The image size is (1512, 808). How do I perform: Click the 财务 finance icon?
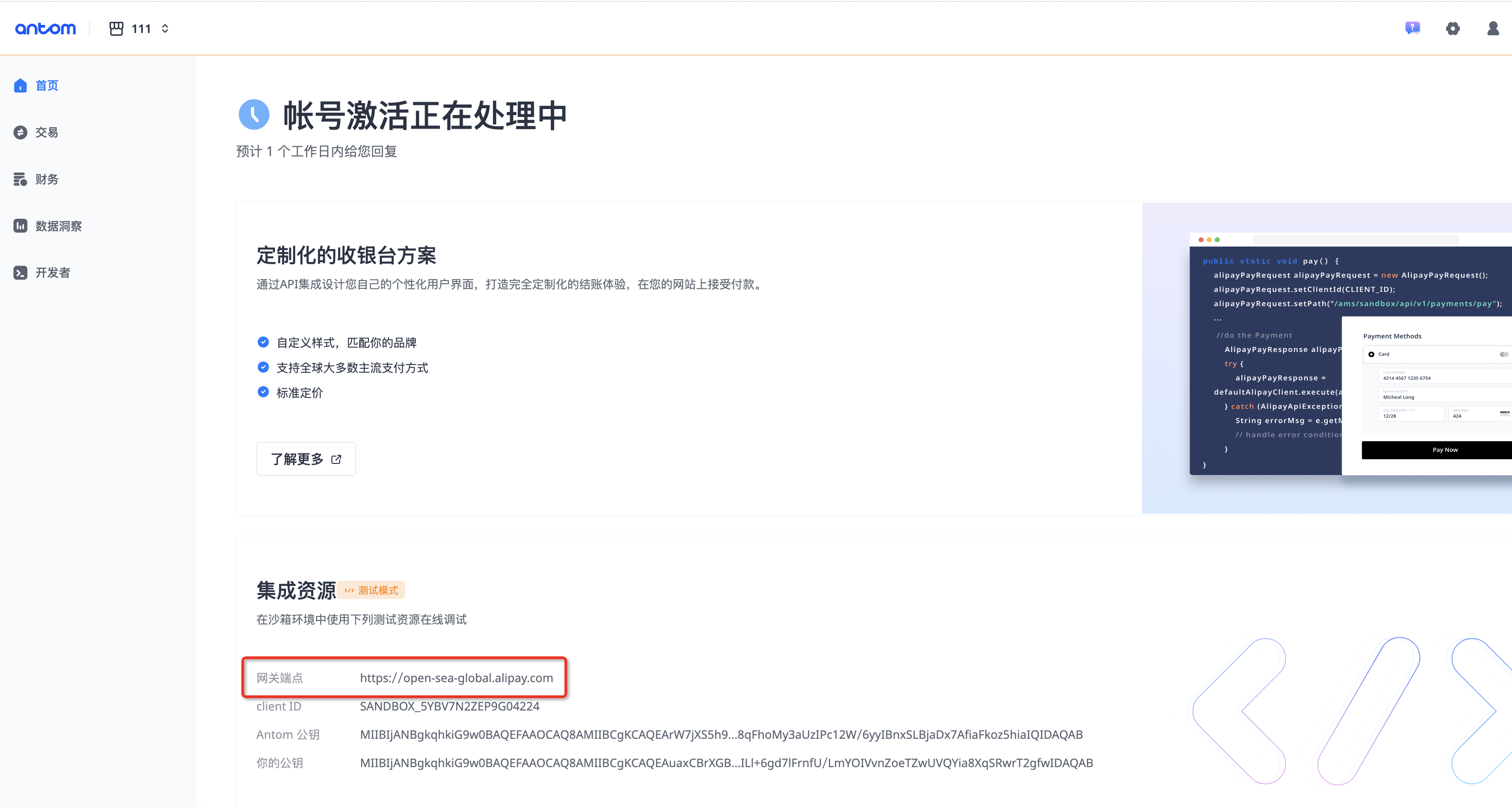20,179
